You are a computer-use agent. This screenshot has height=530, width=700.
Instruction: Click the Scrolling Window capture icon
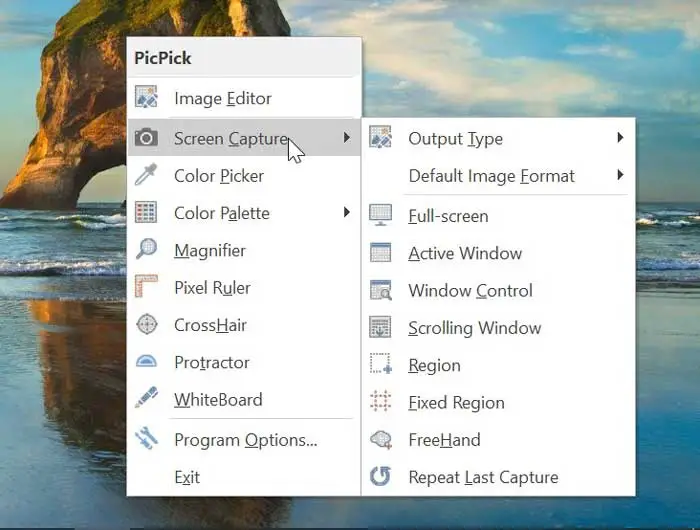point(380,328)
